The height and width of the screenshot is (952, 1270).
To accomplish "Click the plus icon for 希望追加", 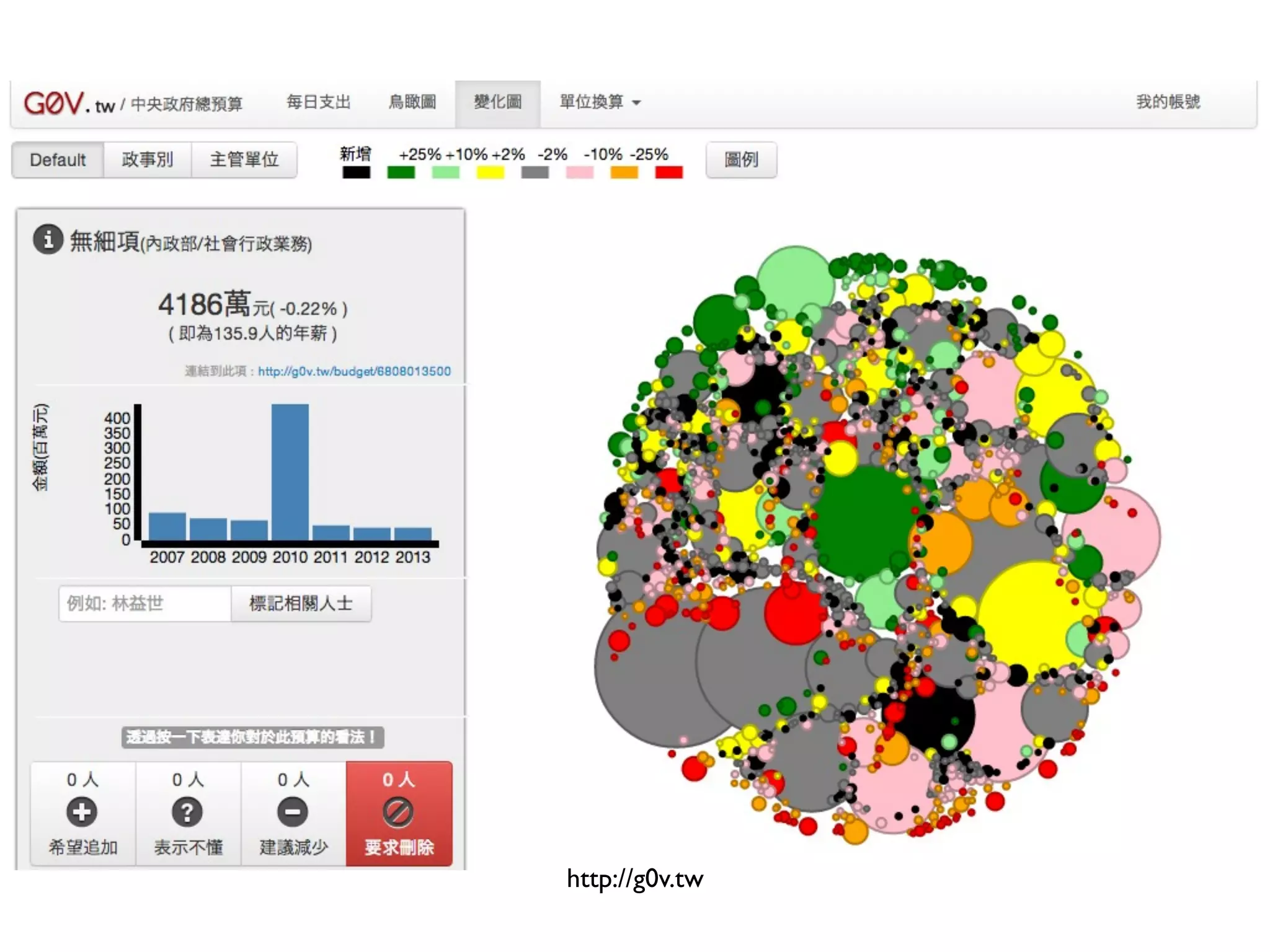I will point(82,812).
